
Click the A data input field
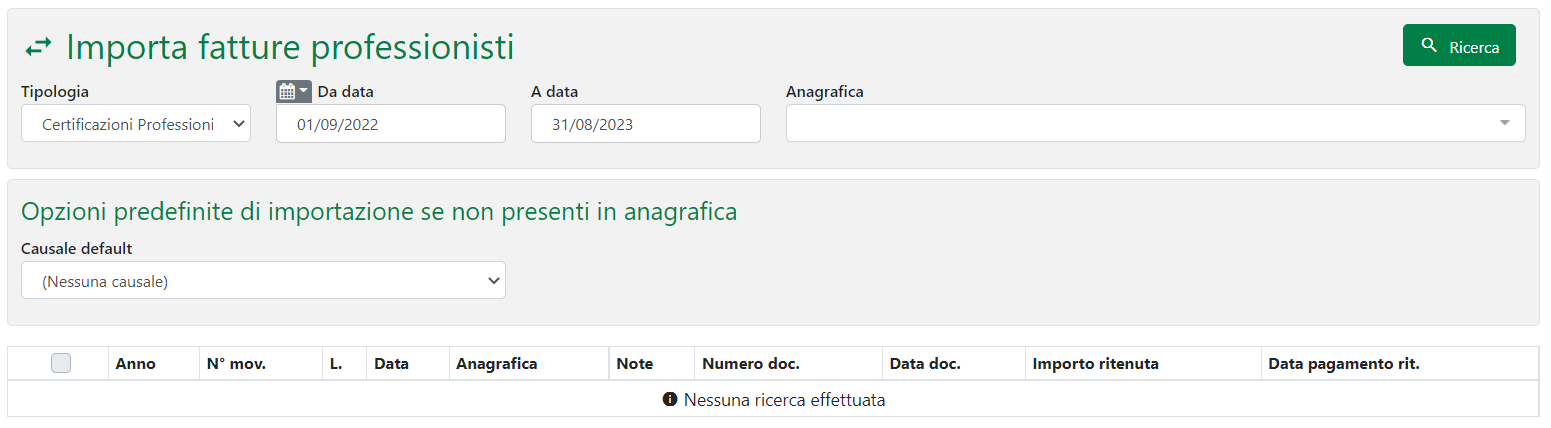point(646,124)
